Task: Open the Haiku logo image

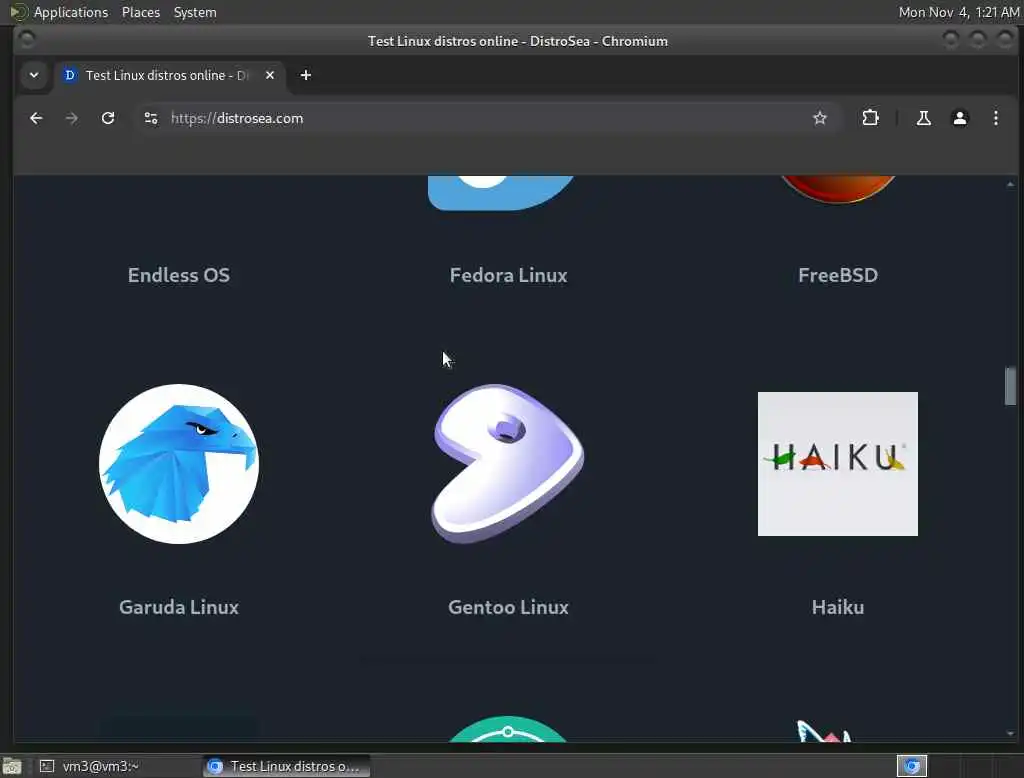Action: (x=838, y=464)
